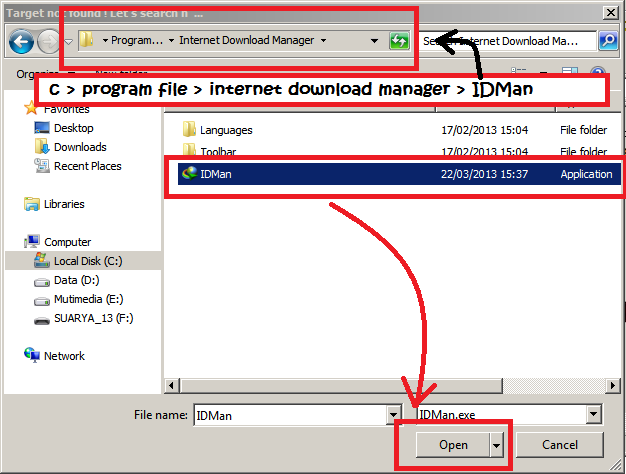This screenshot has height=474, width=626.
Task: Click the Cancel button
Action: 560,445
